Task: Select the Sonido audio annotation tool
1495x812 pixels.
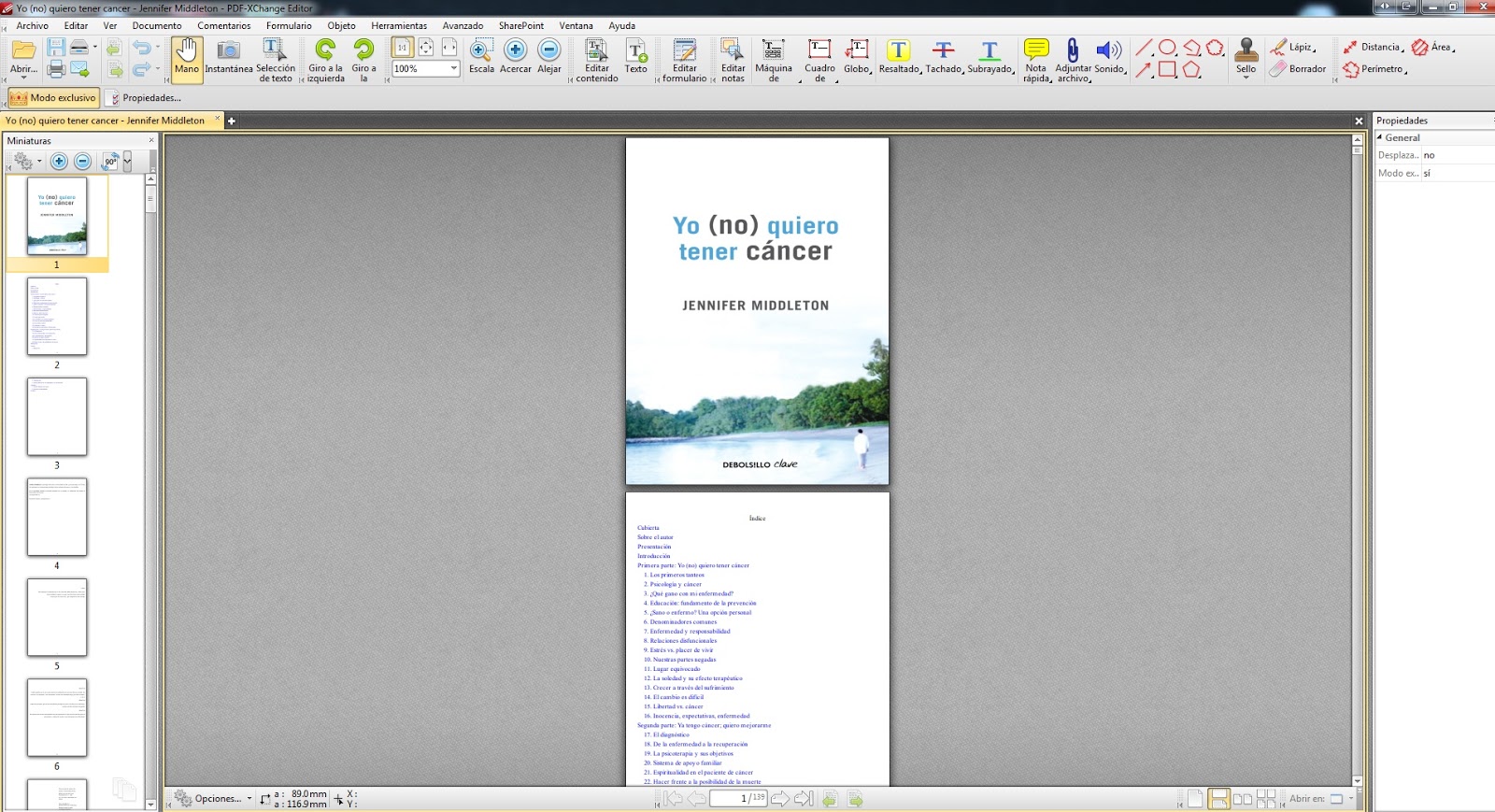Action: pos(1109,56)
